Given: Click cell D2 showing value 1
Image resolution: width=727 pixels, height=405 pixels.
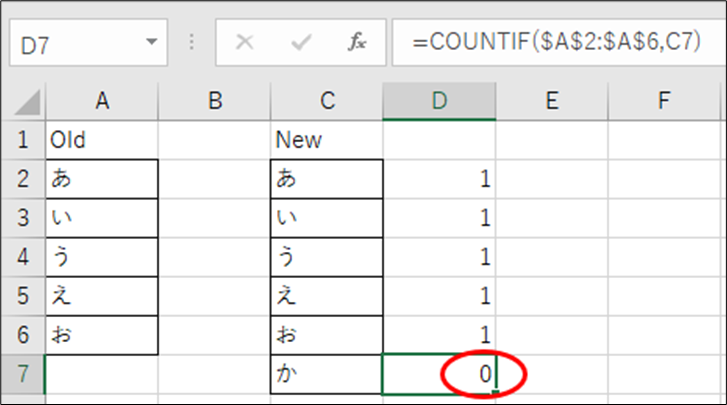Looking at the screenshot, I should tap(439, 179).
